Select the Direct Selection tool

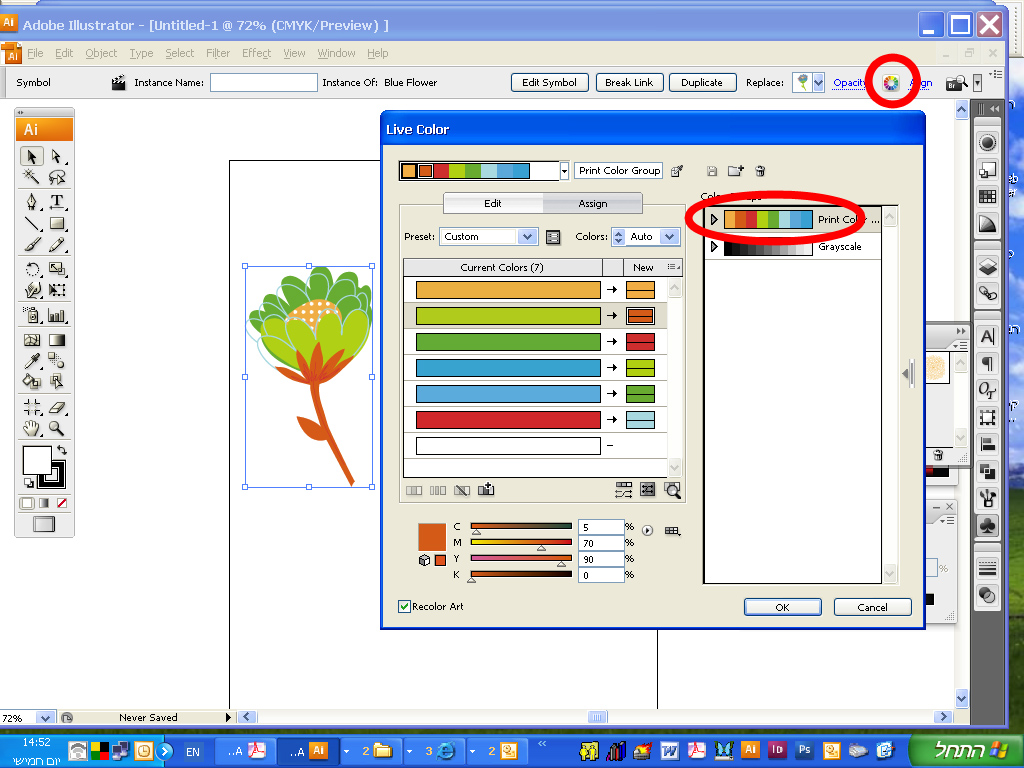pyautogui.click(x=57, y=157)
